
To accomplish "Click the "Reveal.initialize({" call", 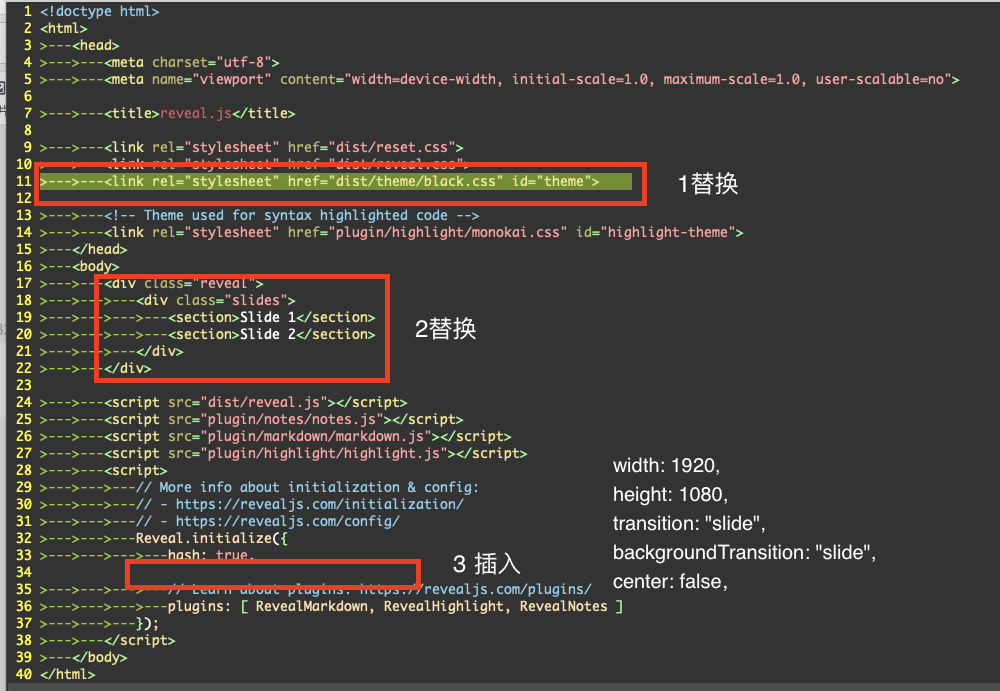I will (212, 539).
